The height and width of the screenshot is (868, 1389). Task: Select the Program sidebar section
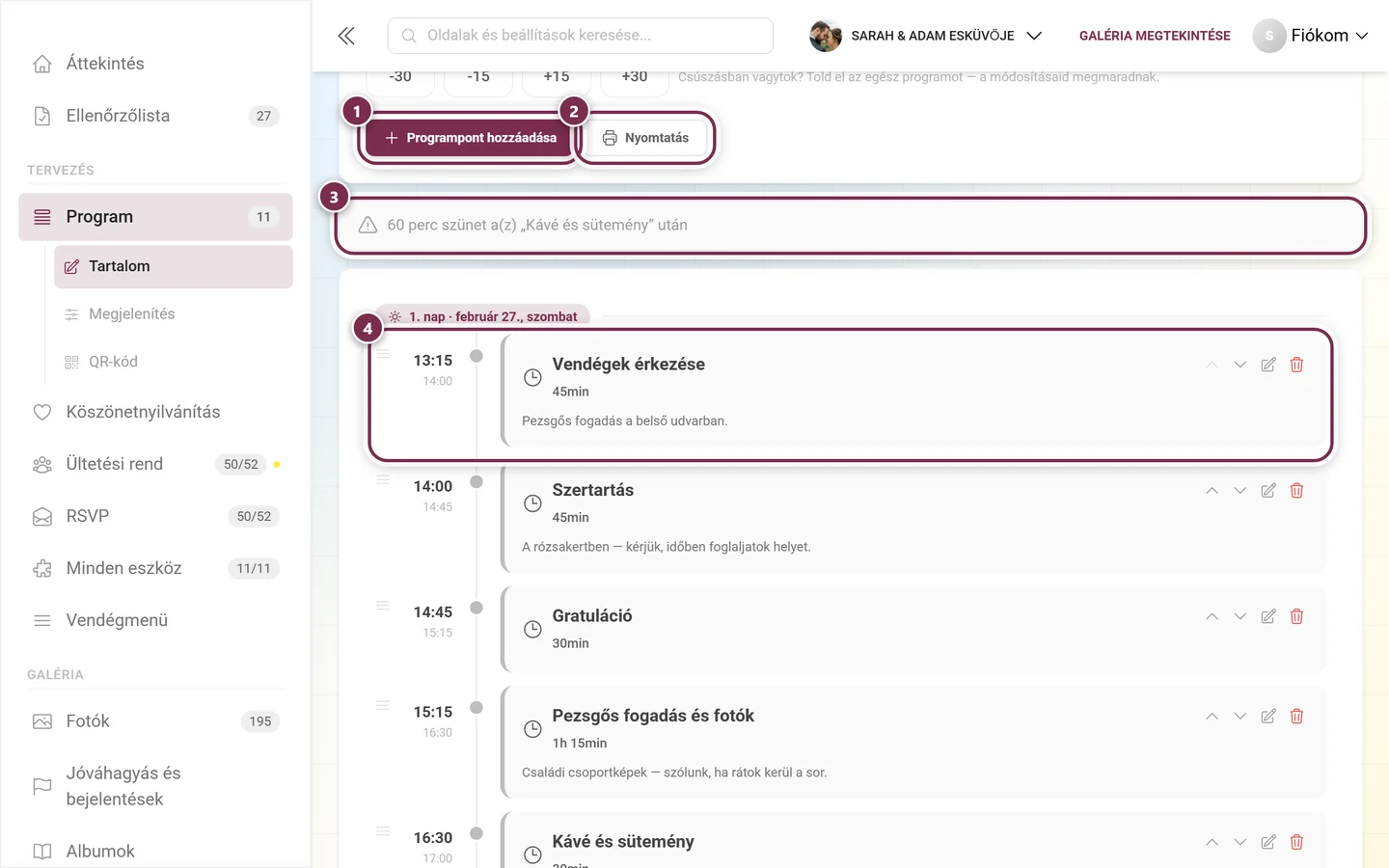155,217
